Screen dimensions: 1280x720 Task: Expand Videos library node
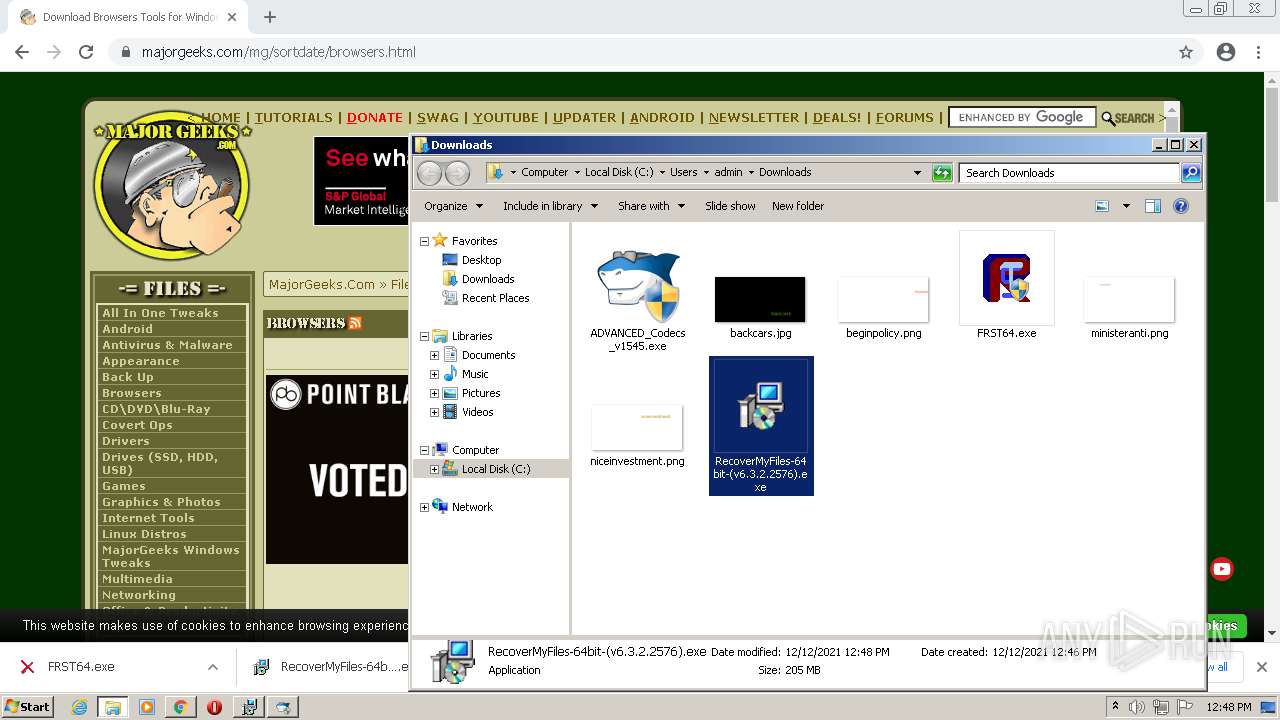pyautogui.click(x=434, y=412)
